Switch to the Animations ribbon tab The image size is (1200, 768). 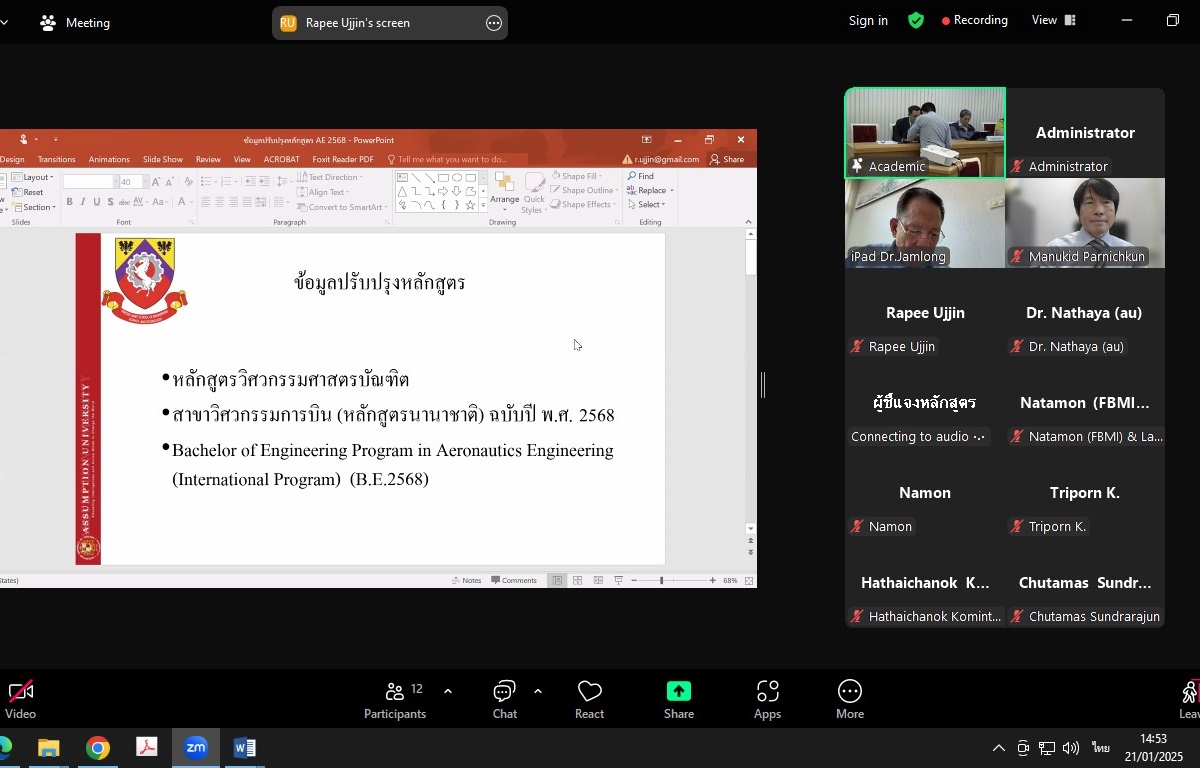[109, 159]
